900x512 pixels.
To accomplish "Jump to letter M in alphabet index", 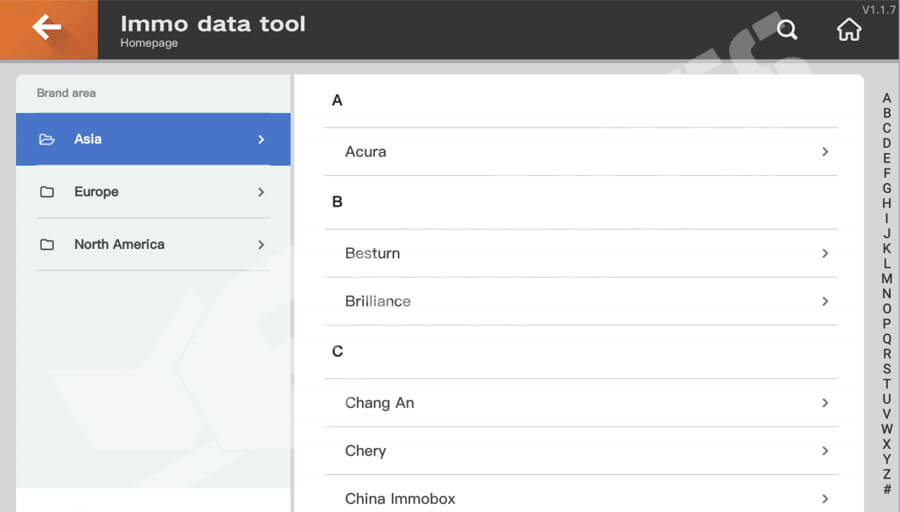I will pyautogui.click(x=886, y=279).
